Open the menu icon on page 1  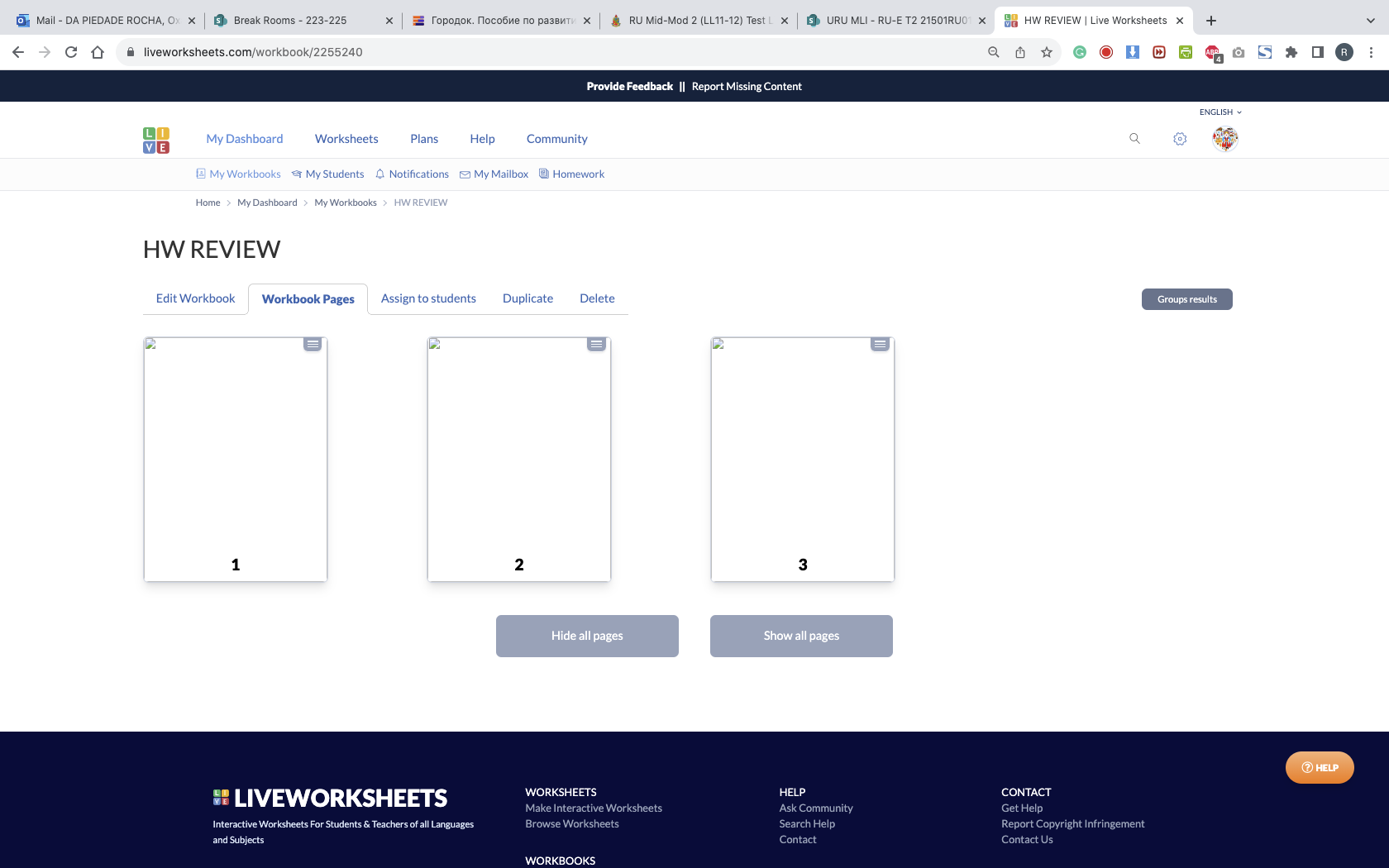[313, 344]
